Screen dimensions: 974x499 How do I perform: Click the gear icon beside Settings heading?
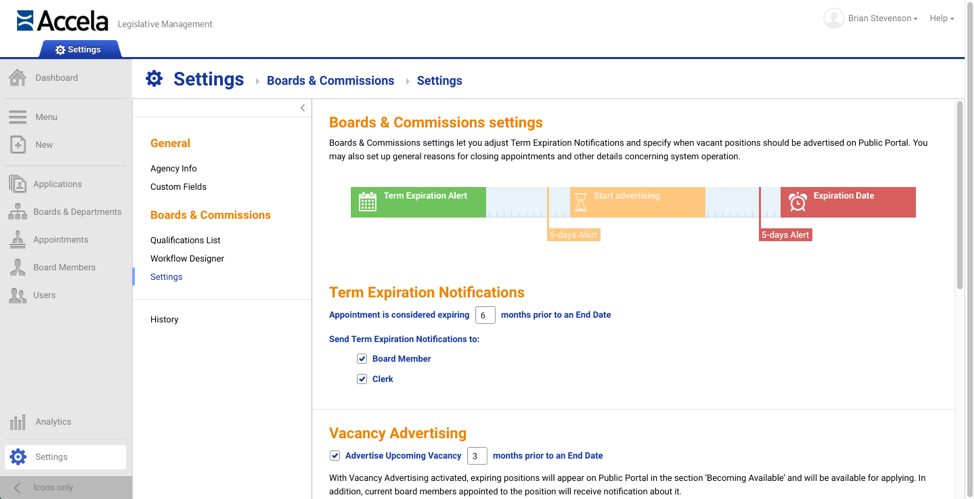(153, 78)
